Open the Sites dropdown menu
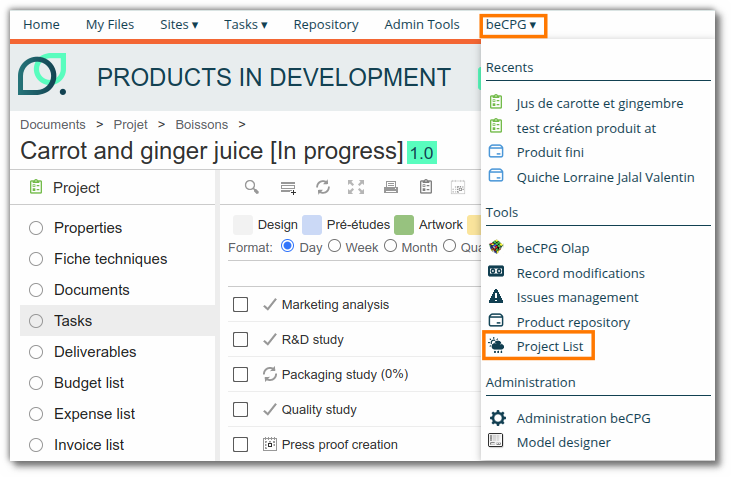 (x=179, y=24)
